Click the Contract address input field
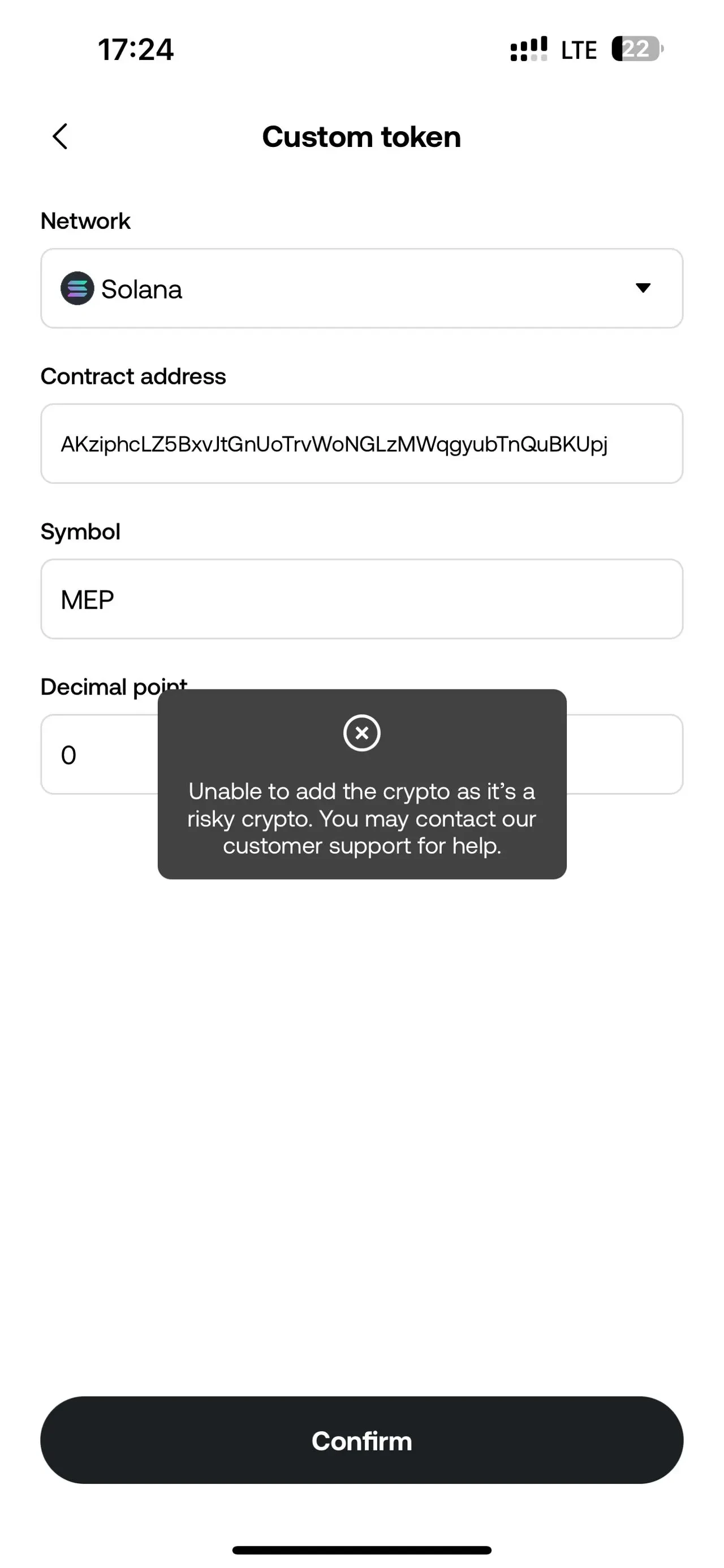The image size is (724, 1568). click(361, 444)
